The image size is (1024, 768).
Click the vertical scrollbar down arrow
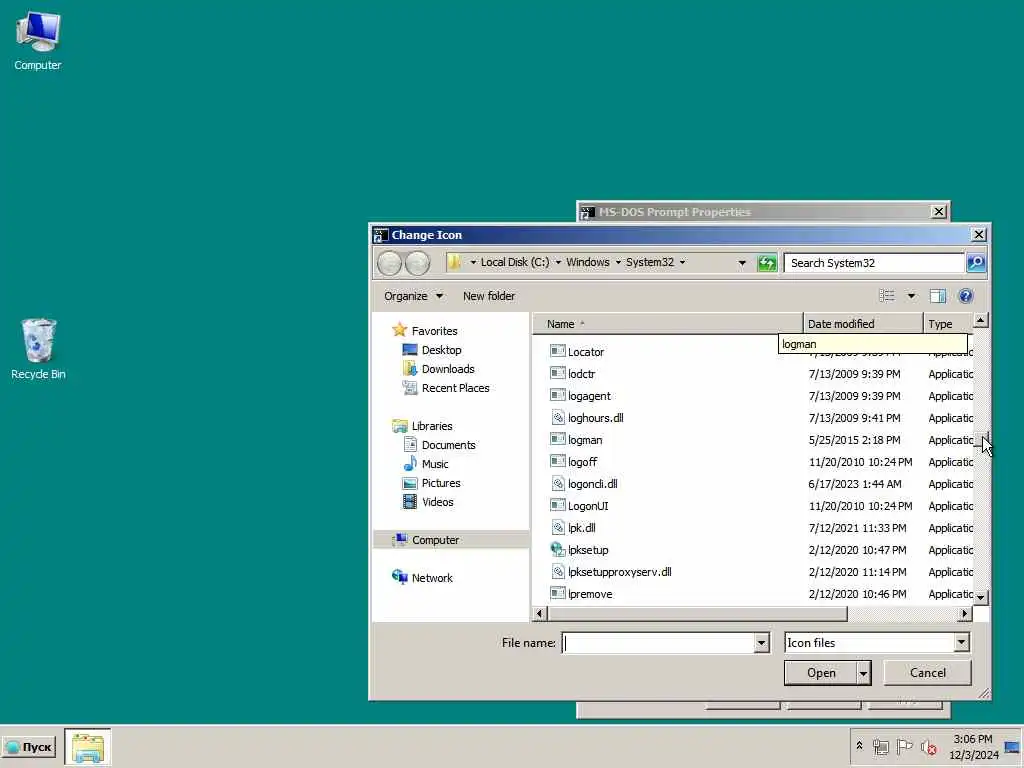coord(980,597)
